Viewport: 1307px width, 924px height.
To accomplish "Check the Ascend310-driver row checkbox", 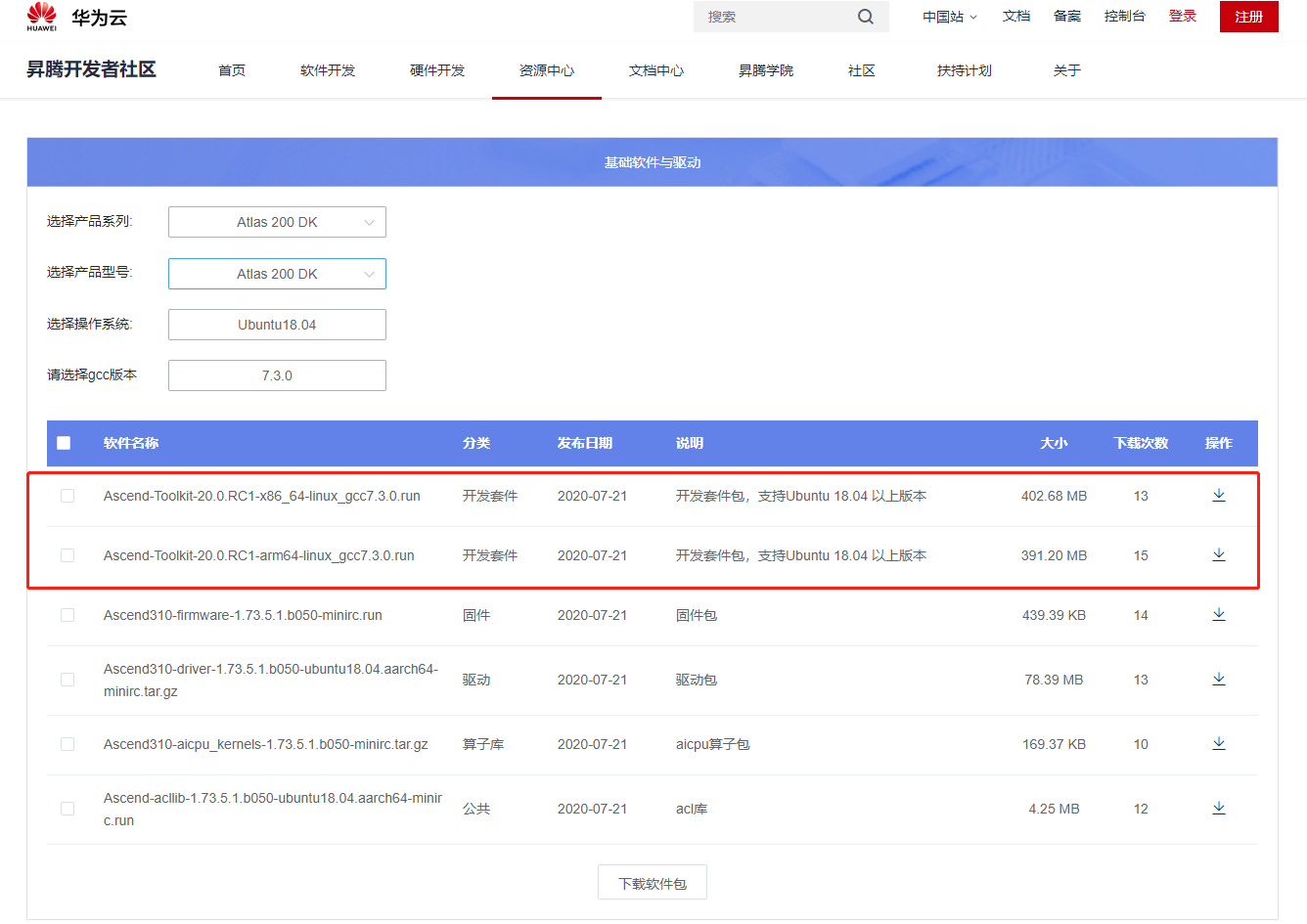I will tap(68, 680).
